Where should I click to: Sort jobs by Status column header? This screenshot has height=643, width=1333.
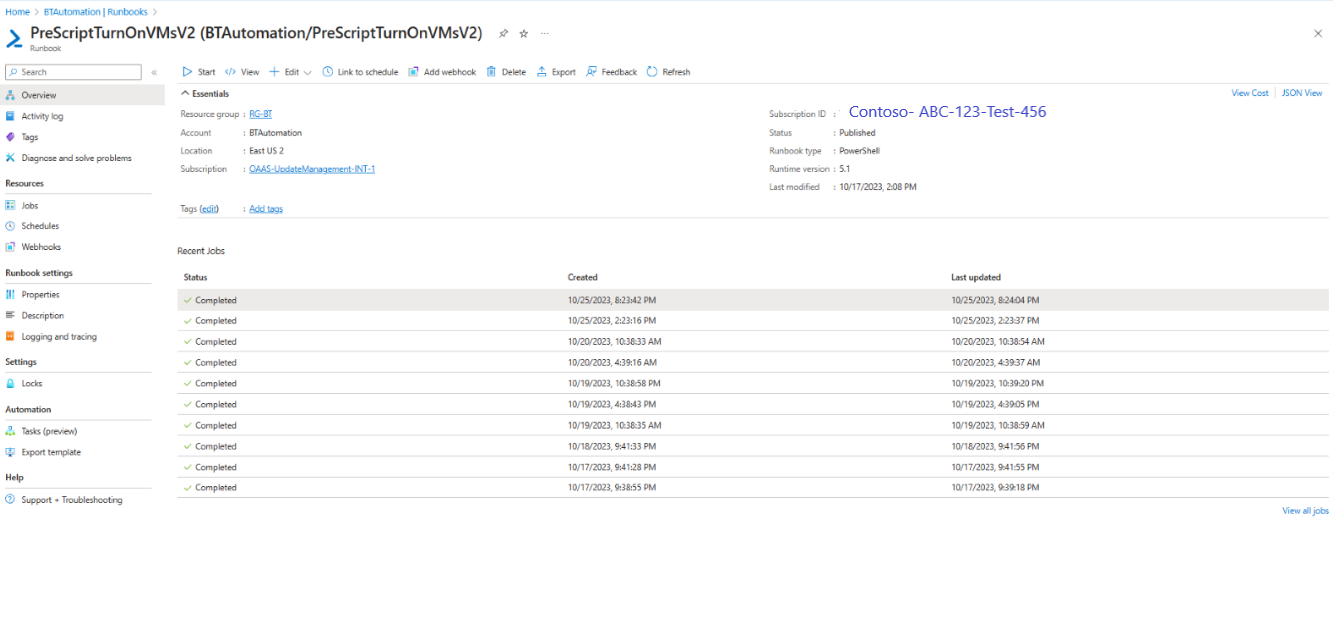pyautogui.click(x=195, y=277)
